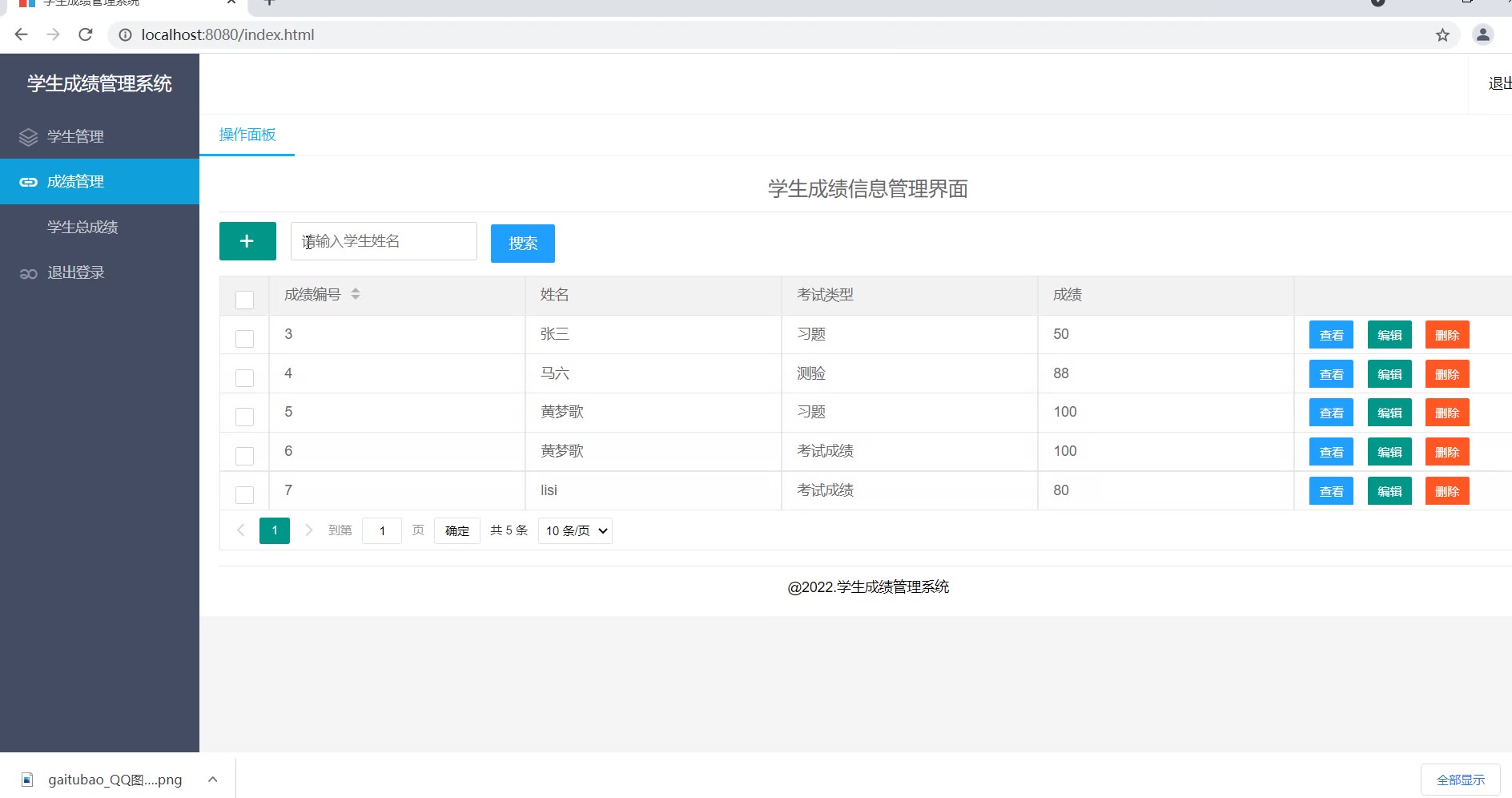
Task: Click 编辑 button for score number 5
Action: (x=1389, y=413)
